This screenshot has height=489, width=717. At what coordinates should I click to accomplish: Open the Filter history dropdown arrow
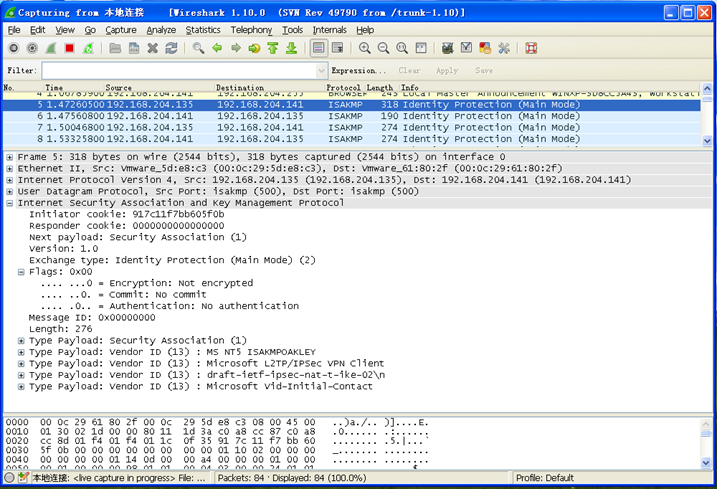pos(322,71)
